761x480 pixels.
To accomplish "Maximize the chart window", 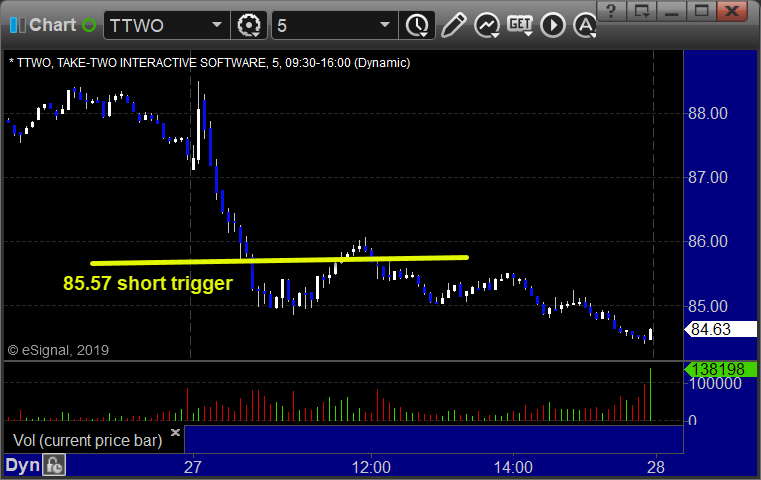I will point(701,10).
